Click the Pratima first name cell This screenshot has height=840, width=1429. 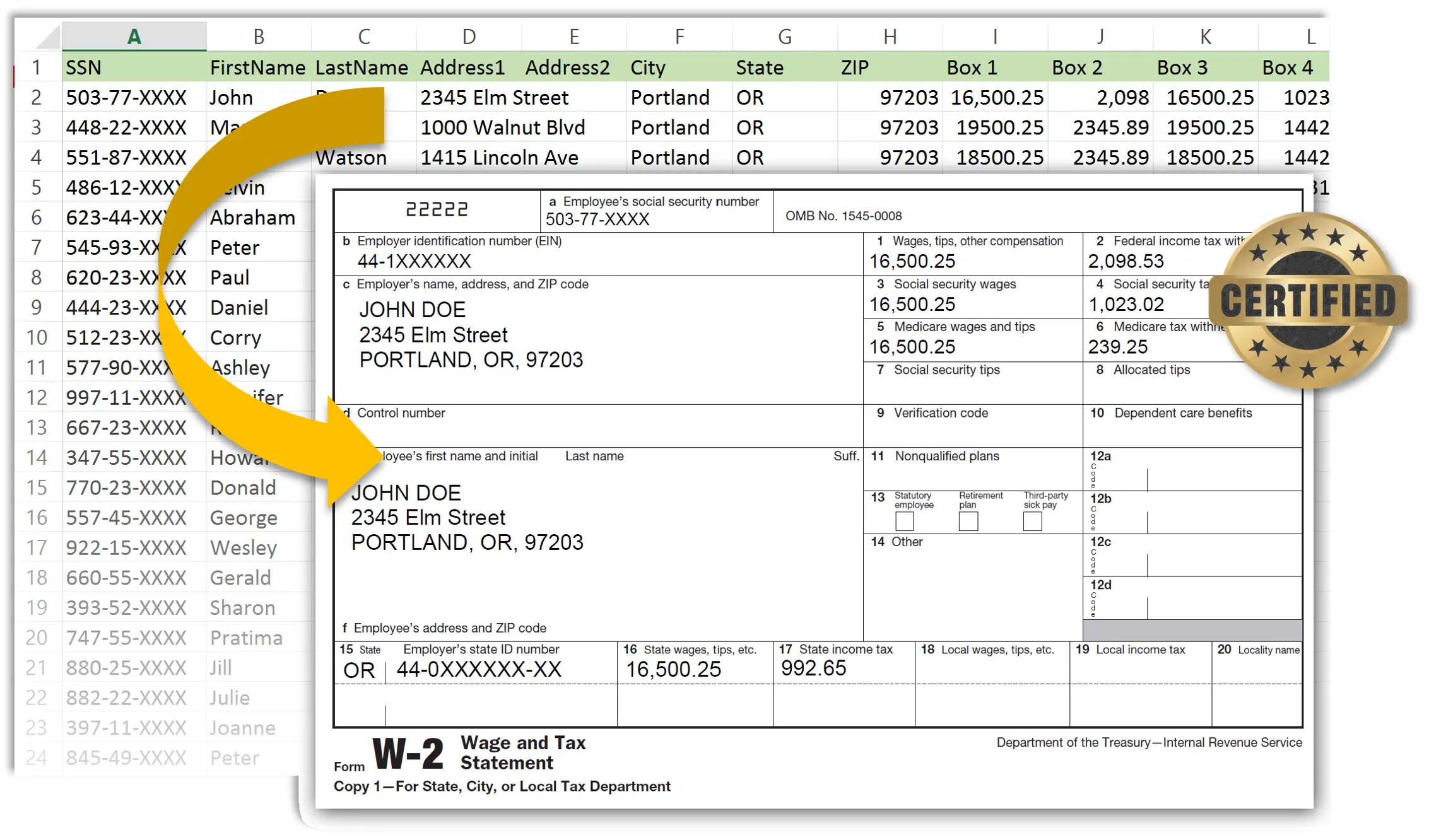pyautogui.click(x=259, y=638)
